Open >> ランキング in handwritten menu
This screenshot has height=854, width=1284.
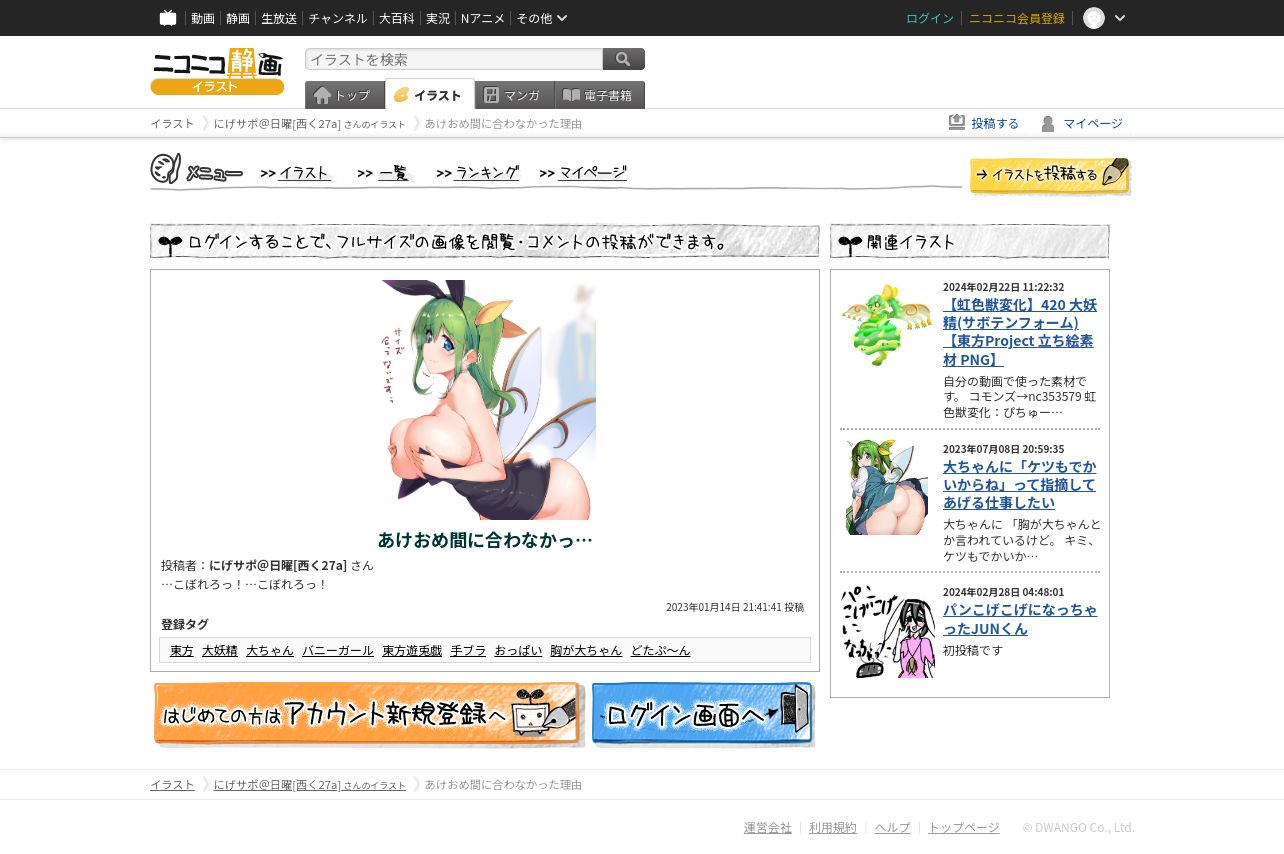[x=478, y=172]
